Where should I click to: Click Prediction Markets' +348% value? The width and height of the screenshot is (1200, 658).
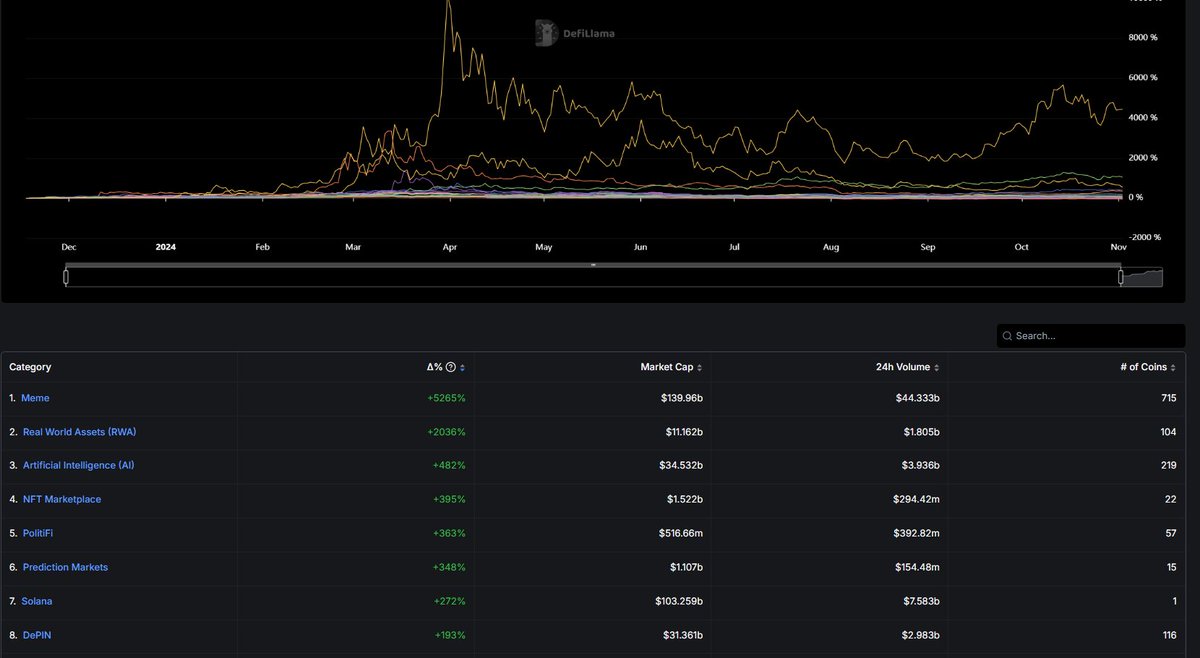449,567
